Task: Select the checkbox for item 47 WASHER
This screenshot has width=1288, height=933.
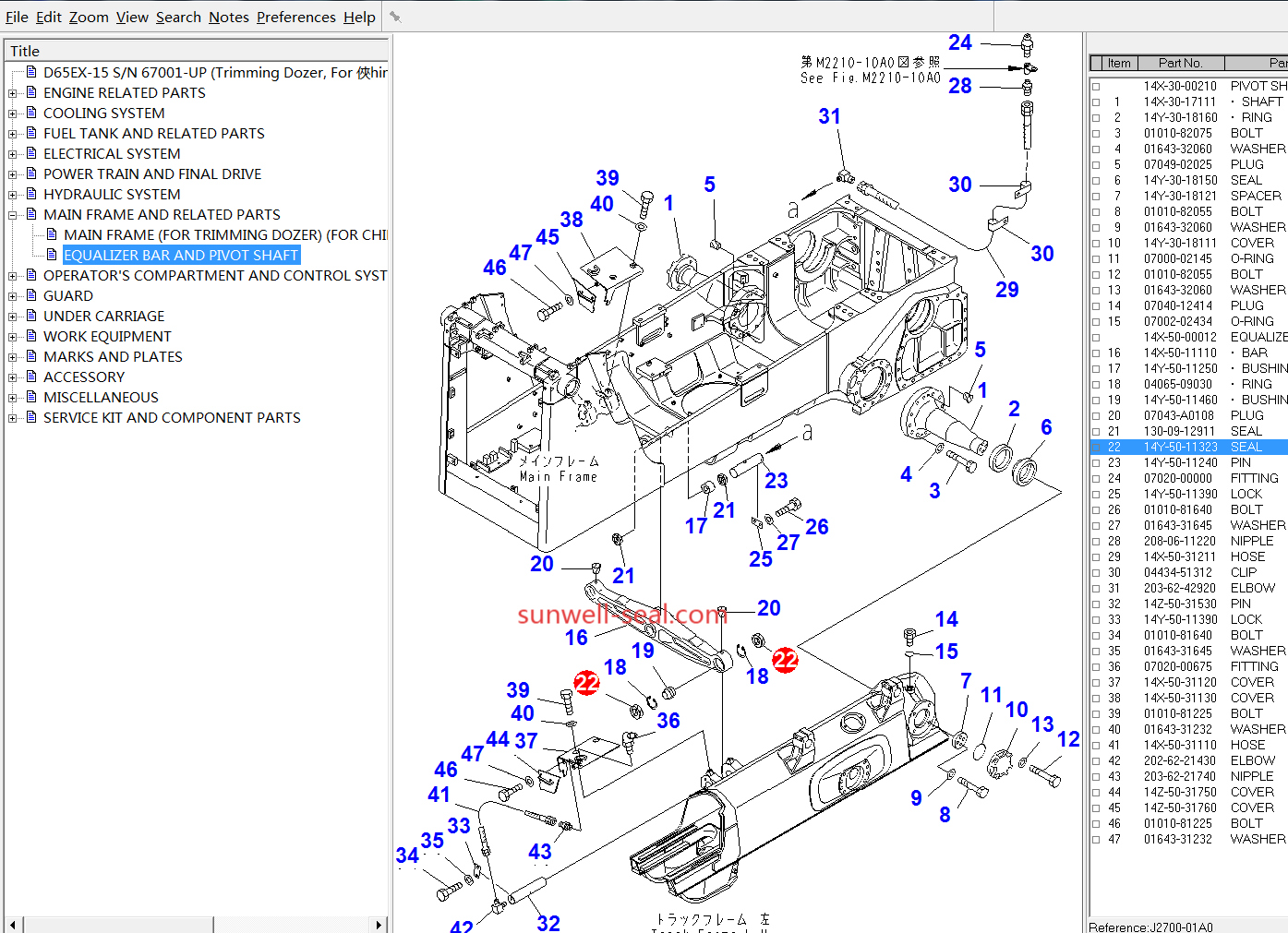Action: [x=1096, y=840]
